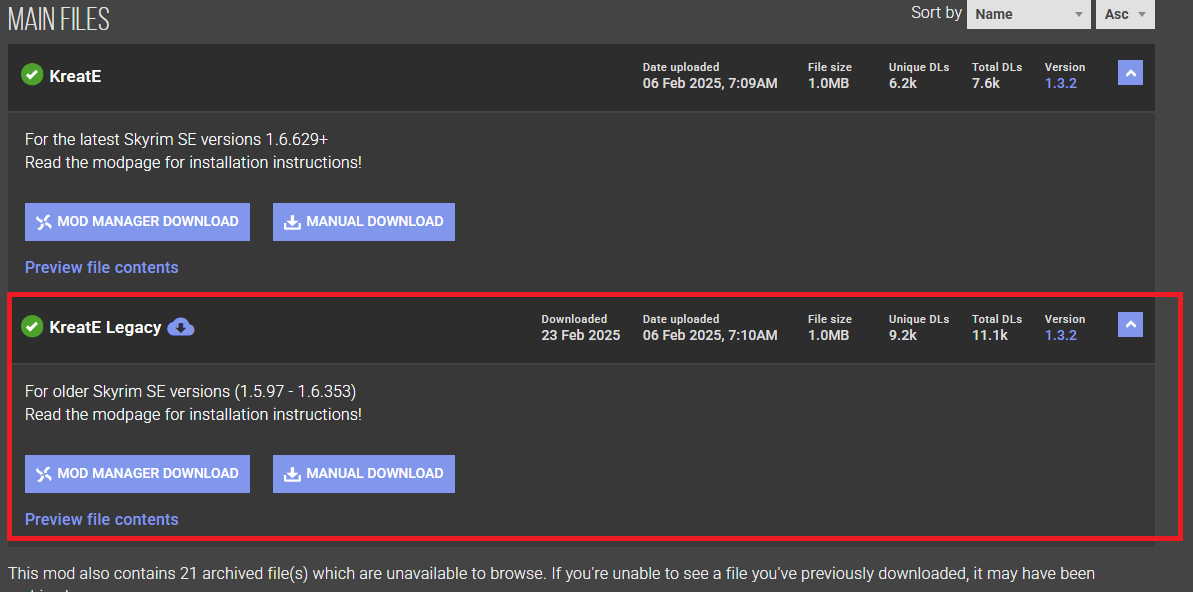Click the KreatE Legacy file size 1.0MB
Screen dimensions: 1193x592
828,335
